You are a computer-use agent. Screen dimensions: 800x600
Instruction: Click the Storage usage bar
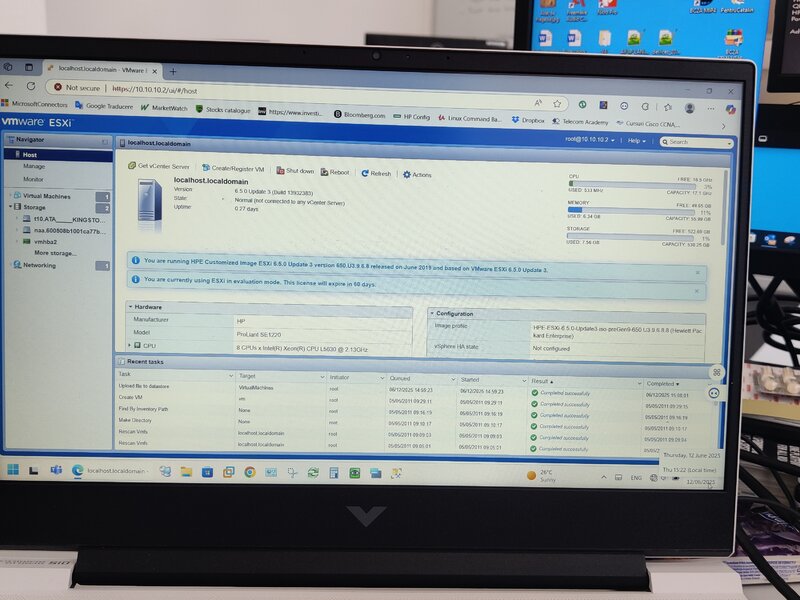click(x=630, y=237)
